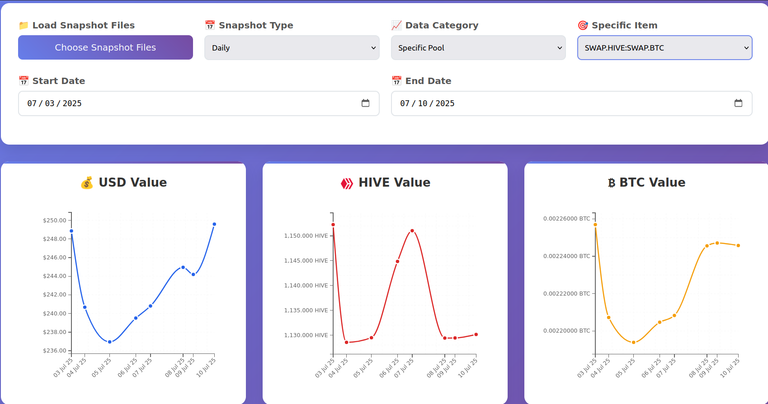Click the money bag icon on USD Value
This screenshot has width=768, height=404.
87,183
